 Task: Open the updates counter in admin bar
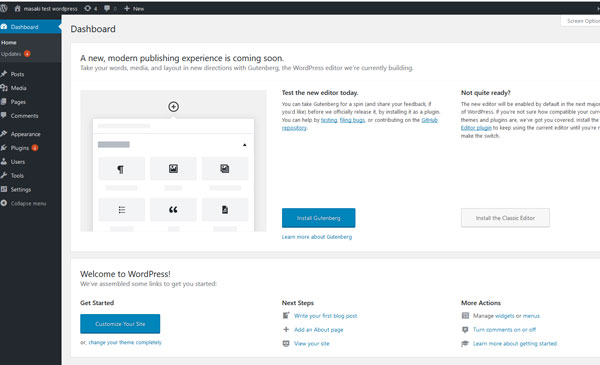point(91,8)
